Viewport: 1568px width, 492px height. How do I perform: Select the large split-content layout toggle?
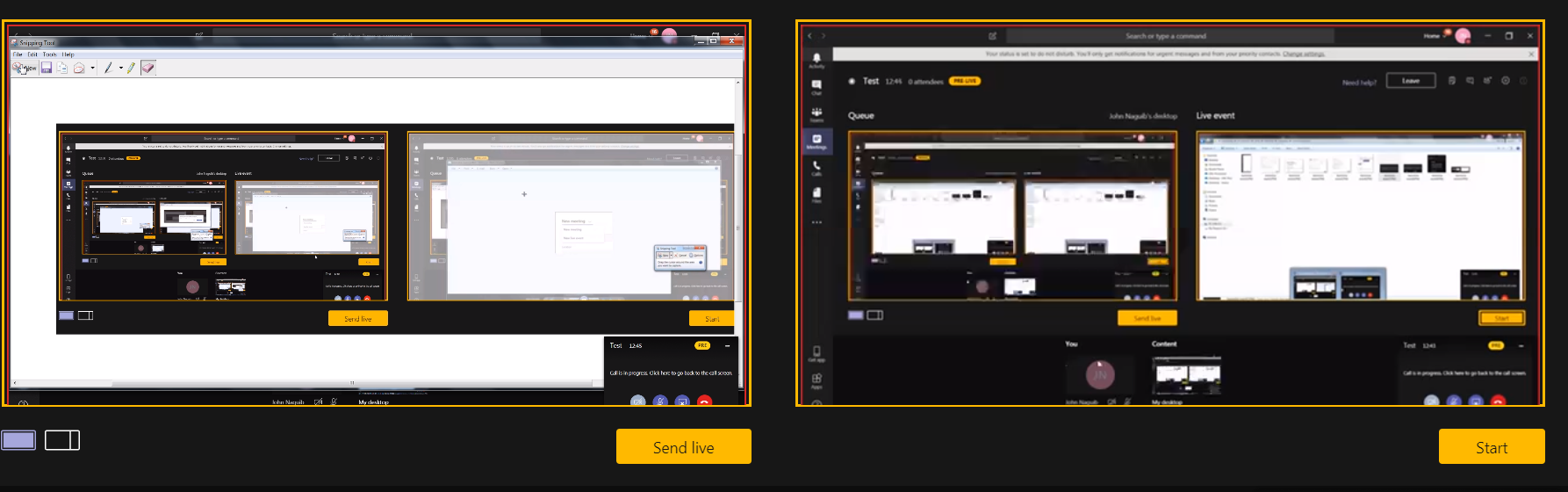[x=62, y=440]
